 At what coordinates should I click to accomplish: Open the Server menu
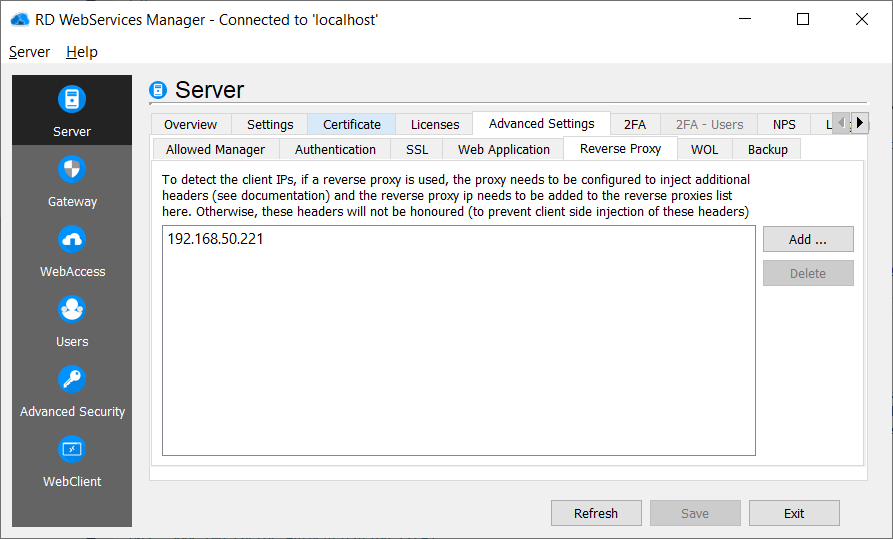(x=29, y=52)
